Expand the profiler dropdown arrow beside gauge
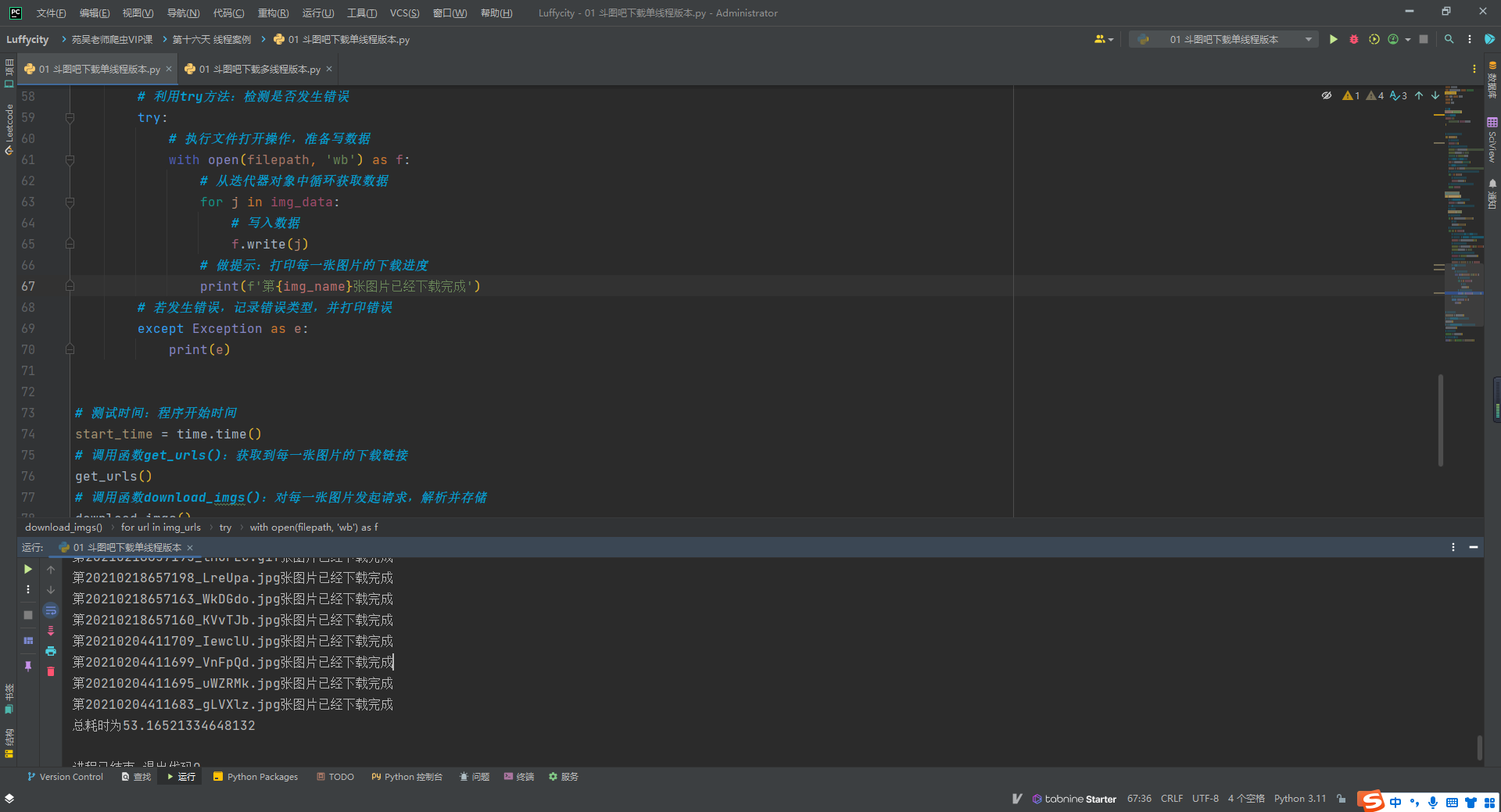This screenshot has width=1501, height=812. (1408, 39)
